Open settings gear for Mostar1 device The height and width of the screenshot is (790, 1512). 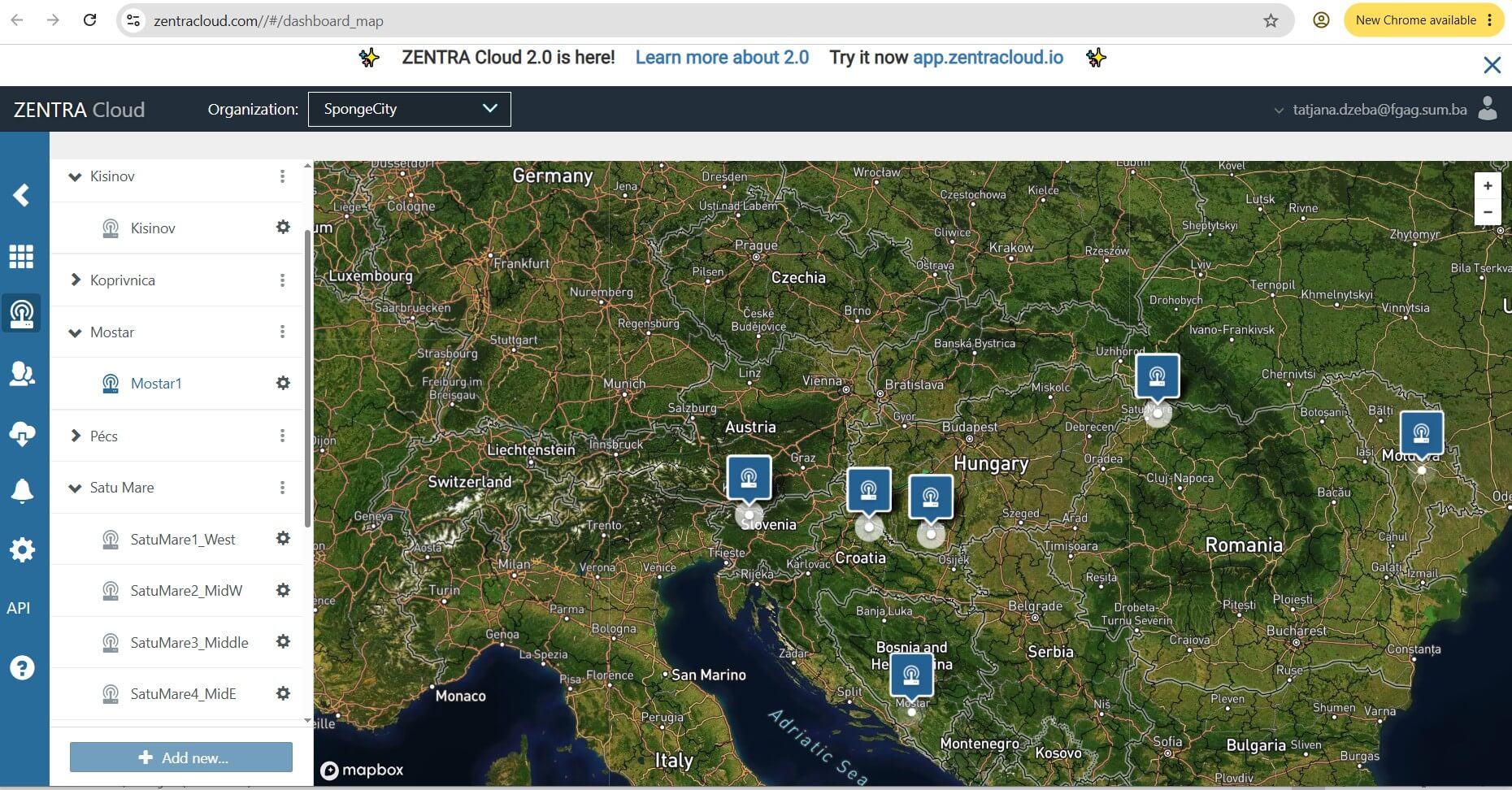283,382
